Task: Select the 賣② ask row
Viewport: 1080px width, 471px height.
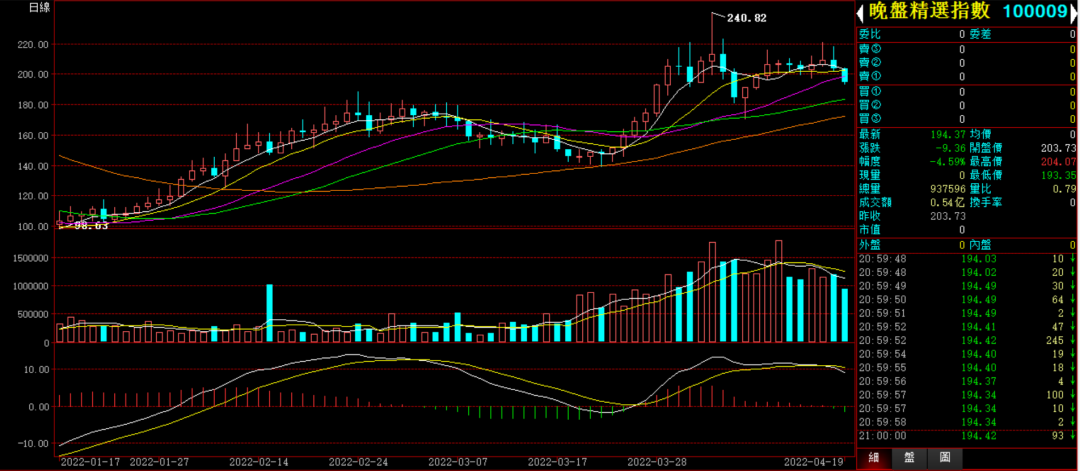Action: [x=967, y=63]
